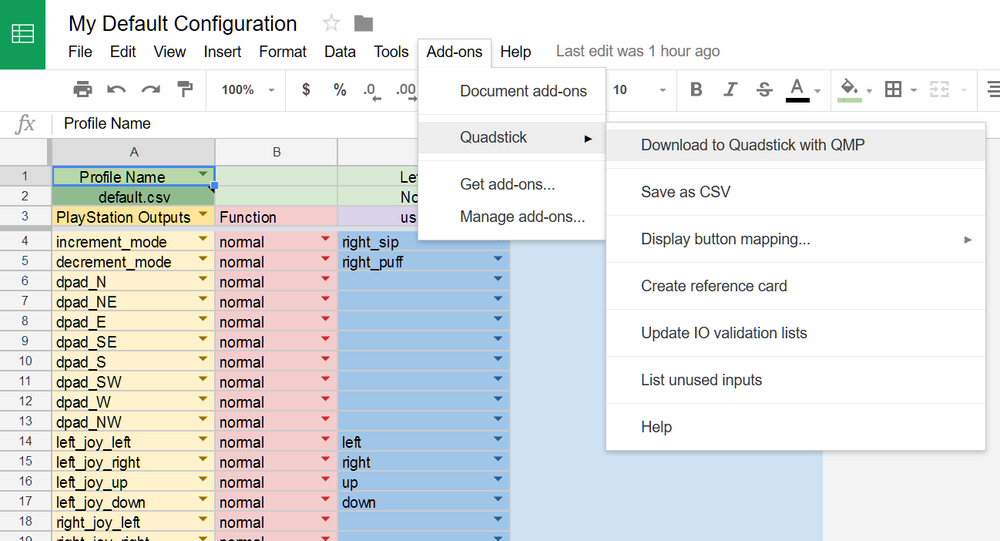Click the right_sip cell
Screen dimensions: 1000x541
coord(423,242)
